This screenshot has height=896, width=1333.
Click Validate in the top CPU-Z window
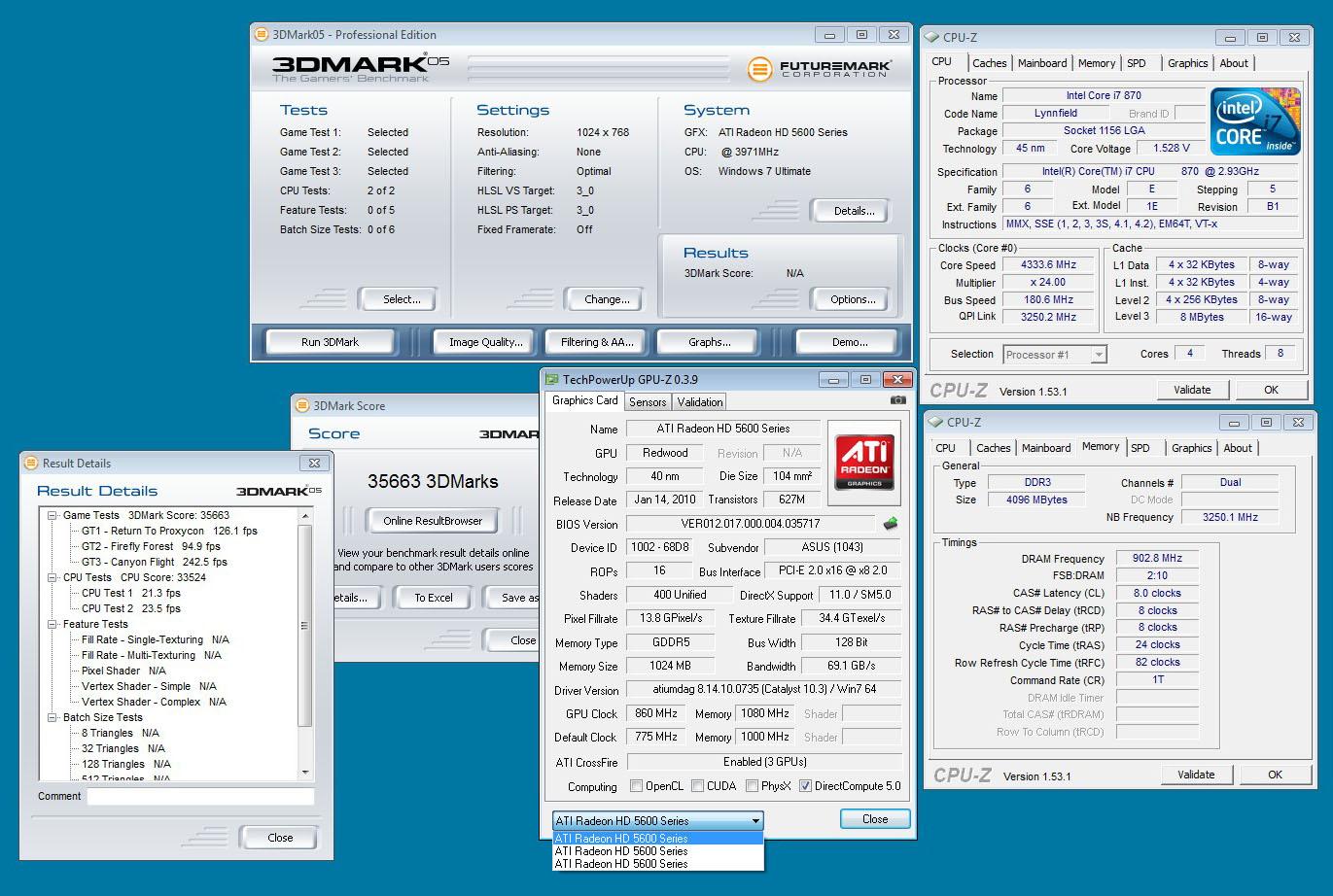pyautogui.click(x=1192, y=390)
